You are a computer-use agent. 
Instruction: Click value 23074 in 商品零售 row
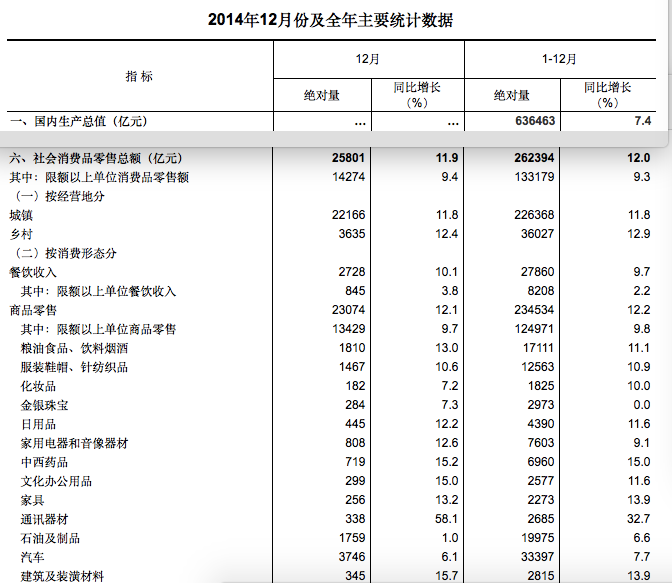tap(348, 310)
